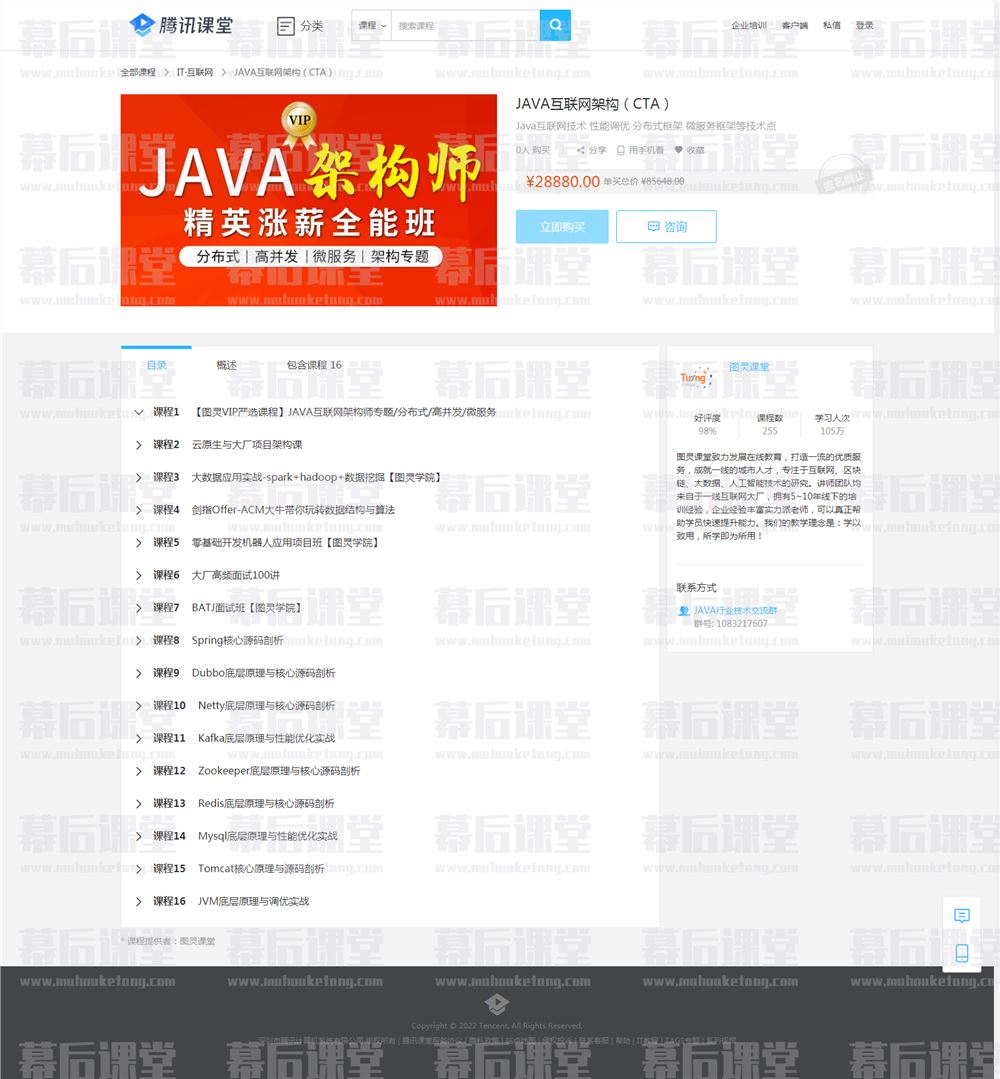Open the 客户端 link
The height and width of the screenshot is (1079, 1000).
pyautogui.click(x=795, y=25)
